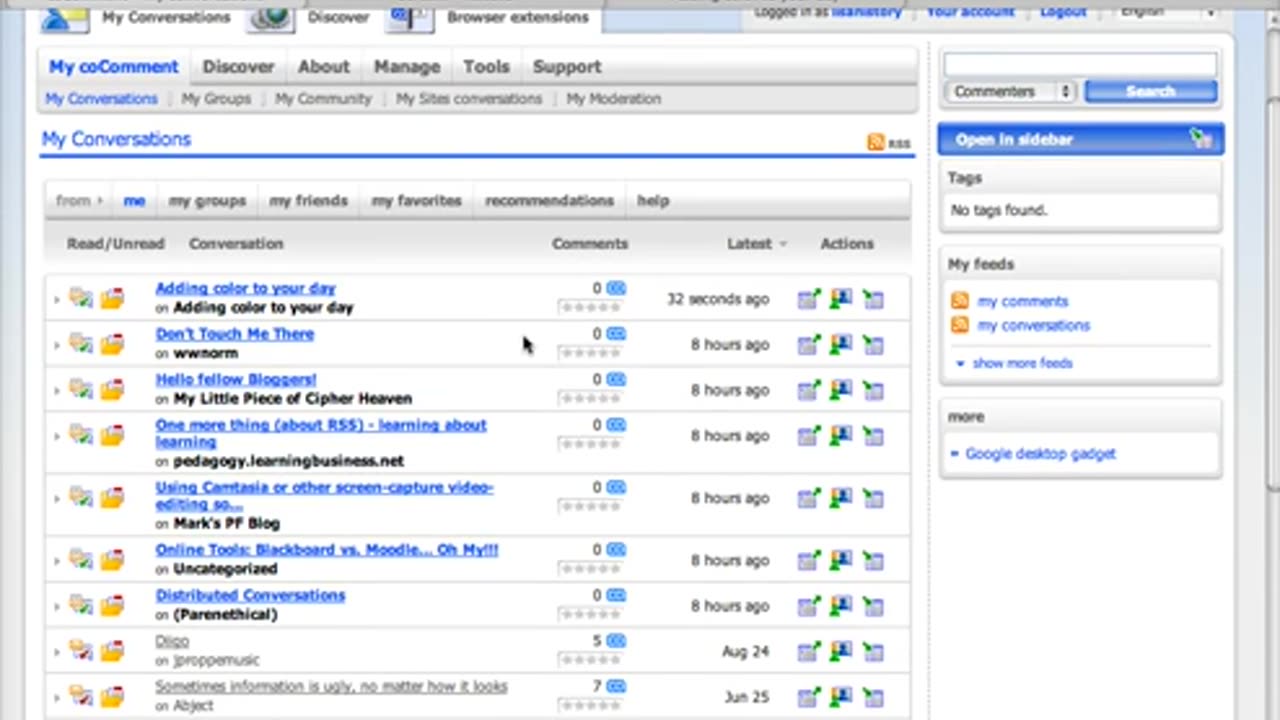Click first action icon in Don't Touch Me There row

tap(808, 345)
